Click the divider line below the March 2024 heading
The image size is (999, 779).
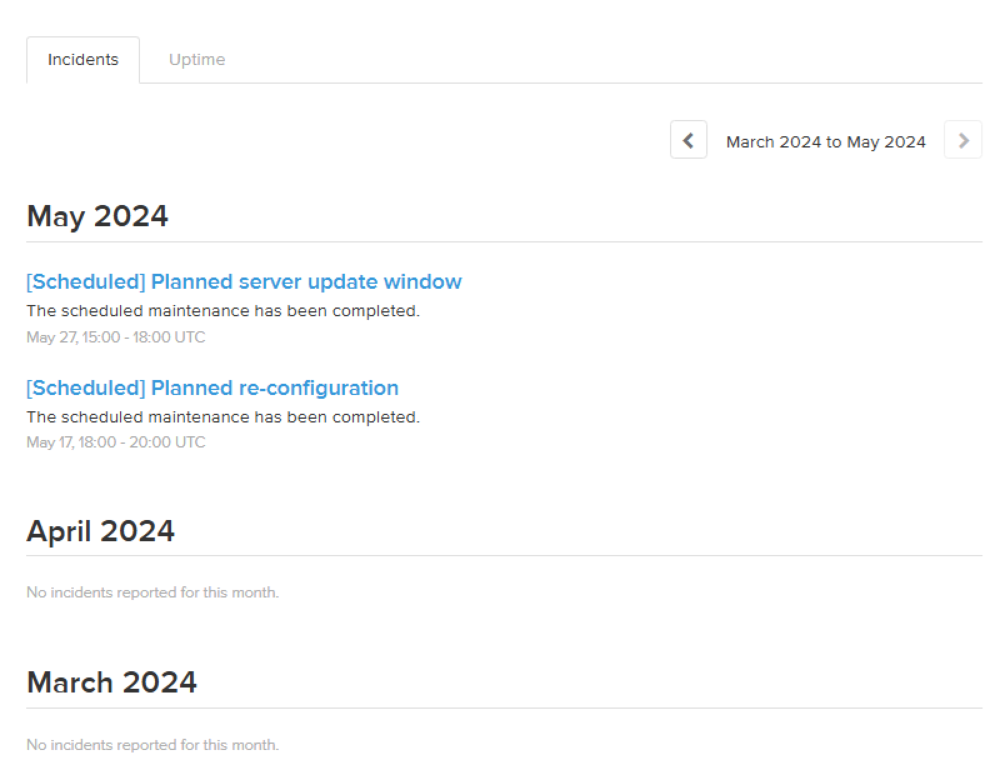[x=504, y=708]
